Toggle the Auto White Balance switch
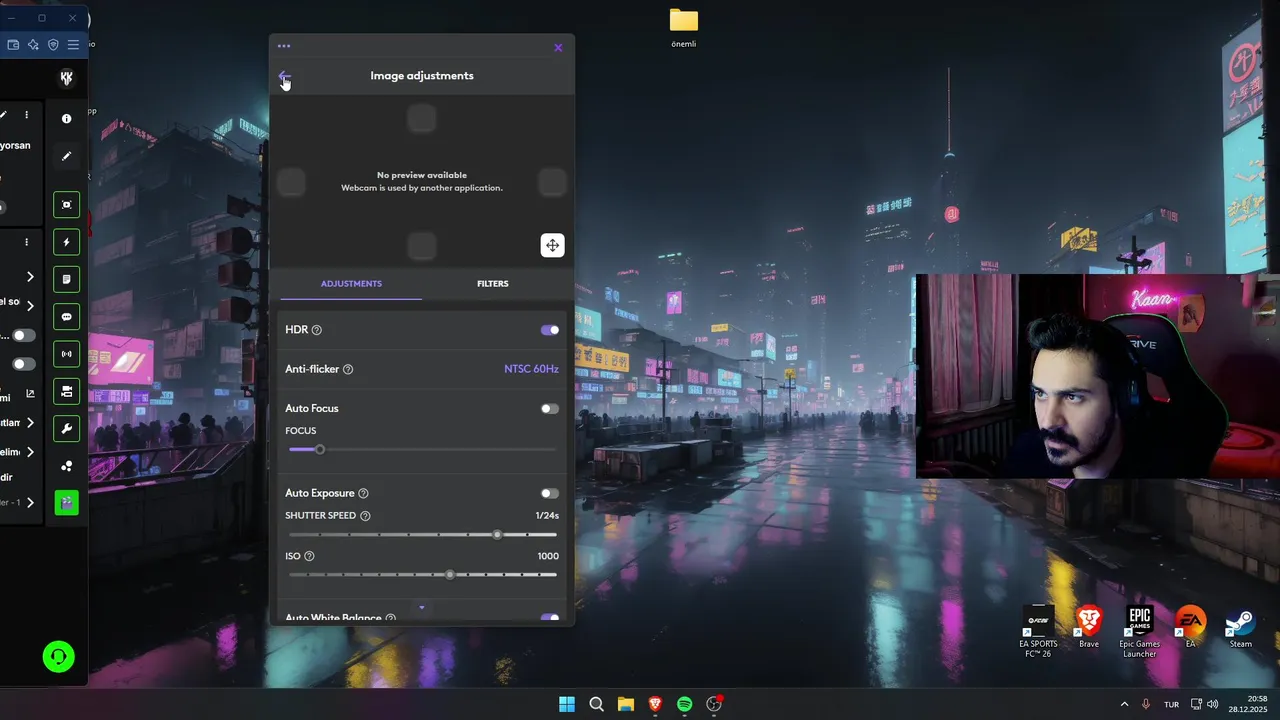The height and width of the screenshot is (720, 1280). tap(550, 618)
